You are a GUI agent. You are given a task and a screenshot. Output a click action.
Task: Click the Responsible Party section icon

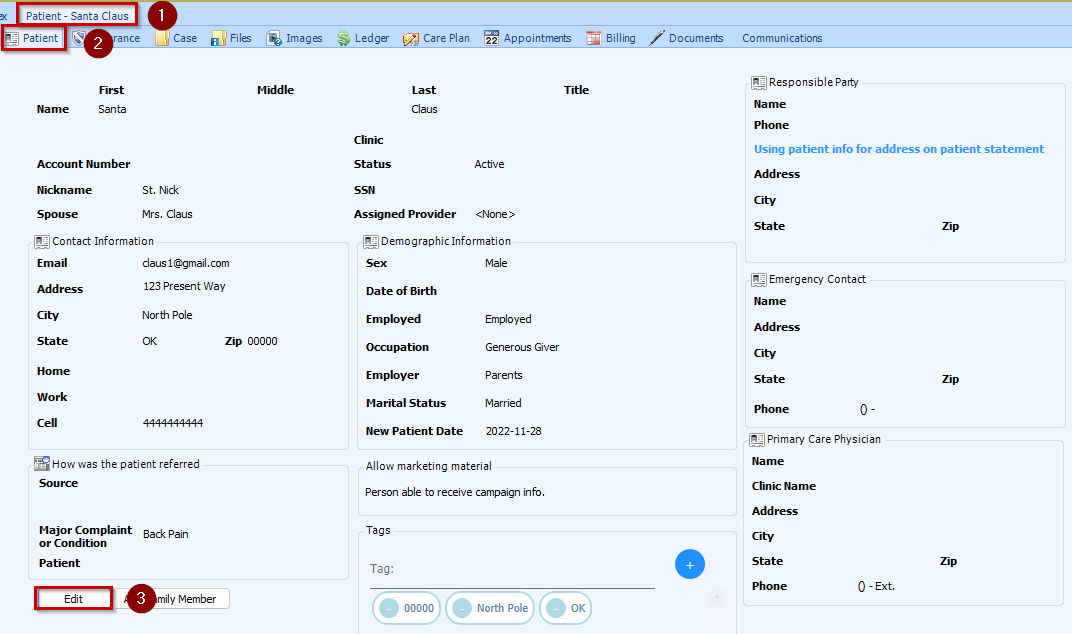pos(759,82)
